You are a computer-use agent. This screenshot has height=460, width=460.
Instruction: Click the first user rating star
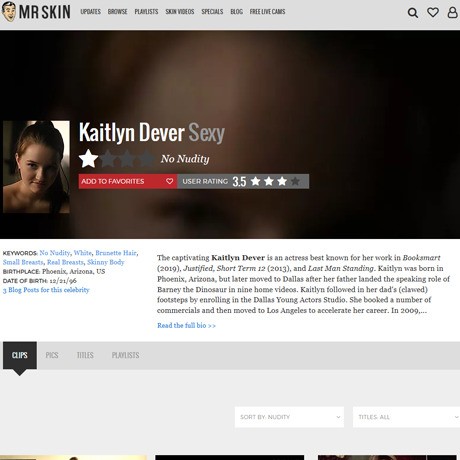pyautogui.click(x=256, y=181)
